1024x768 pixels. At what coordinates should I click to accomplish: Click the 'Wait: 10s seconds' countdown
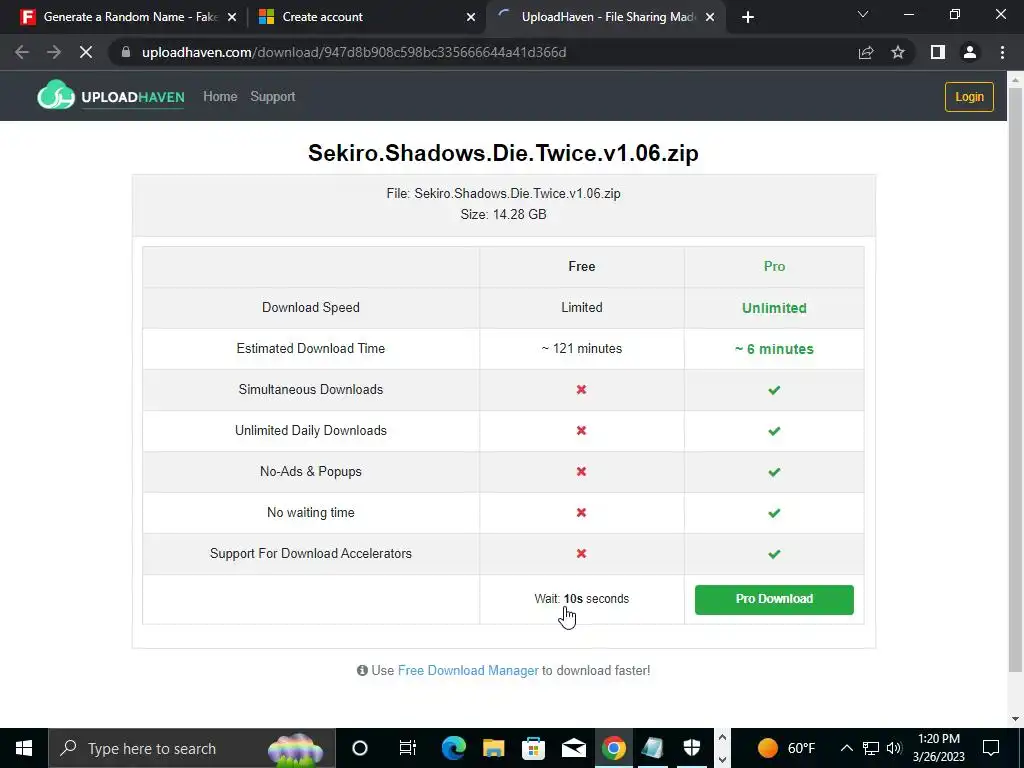tap(581, 599)
